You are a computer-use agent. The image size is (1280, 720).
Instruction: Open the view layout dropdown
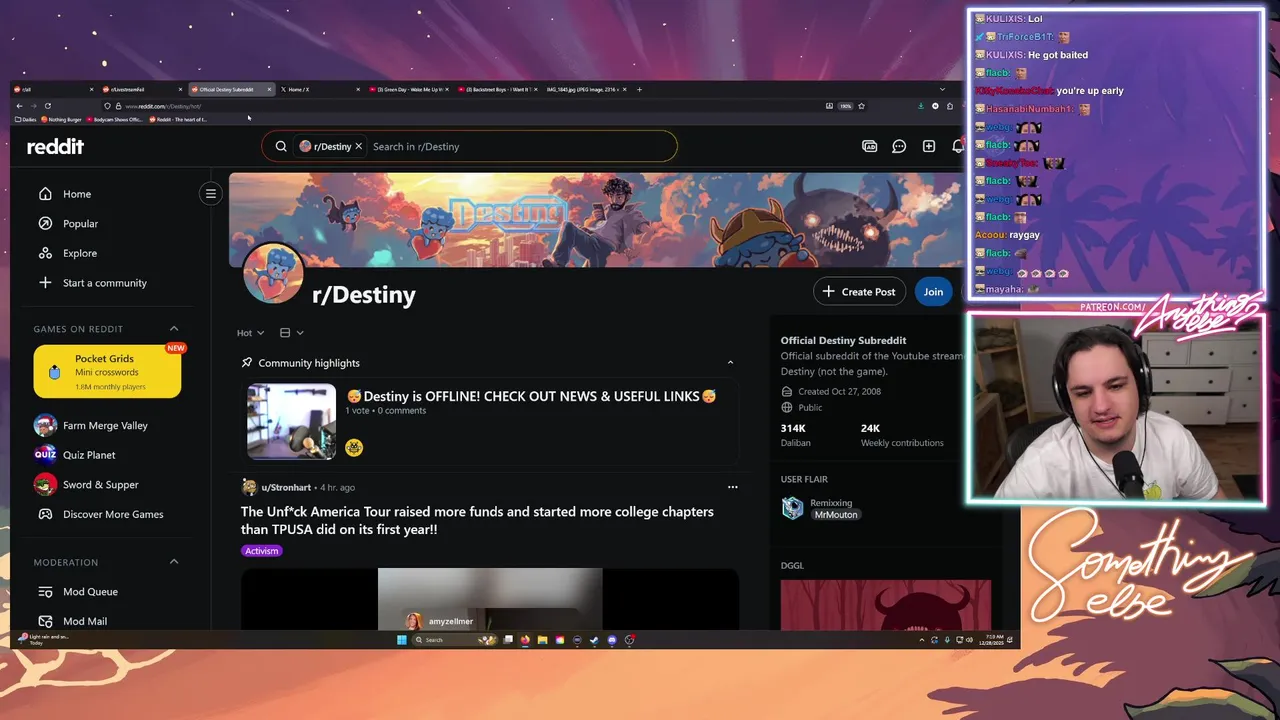click(291, 333)
